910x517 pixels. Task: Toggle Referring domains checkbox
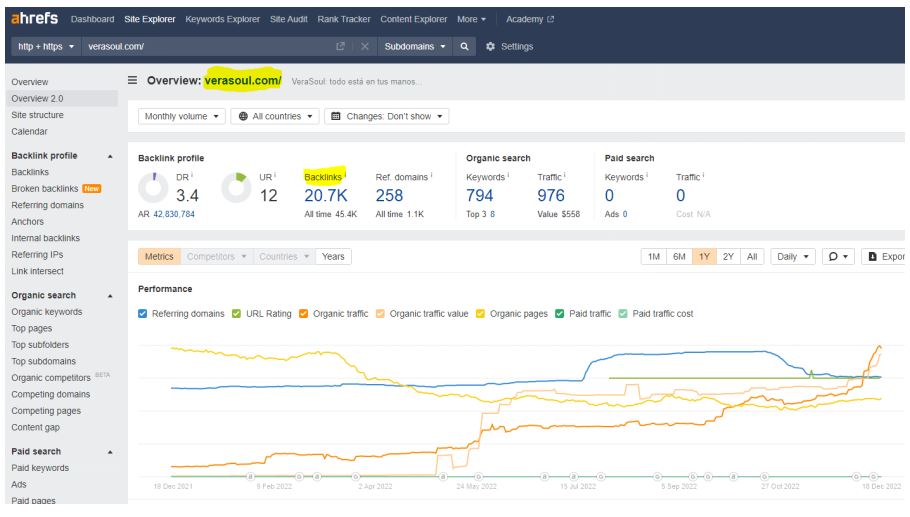click(x=143, y=314)
